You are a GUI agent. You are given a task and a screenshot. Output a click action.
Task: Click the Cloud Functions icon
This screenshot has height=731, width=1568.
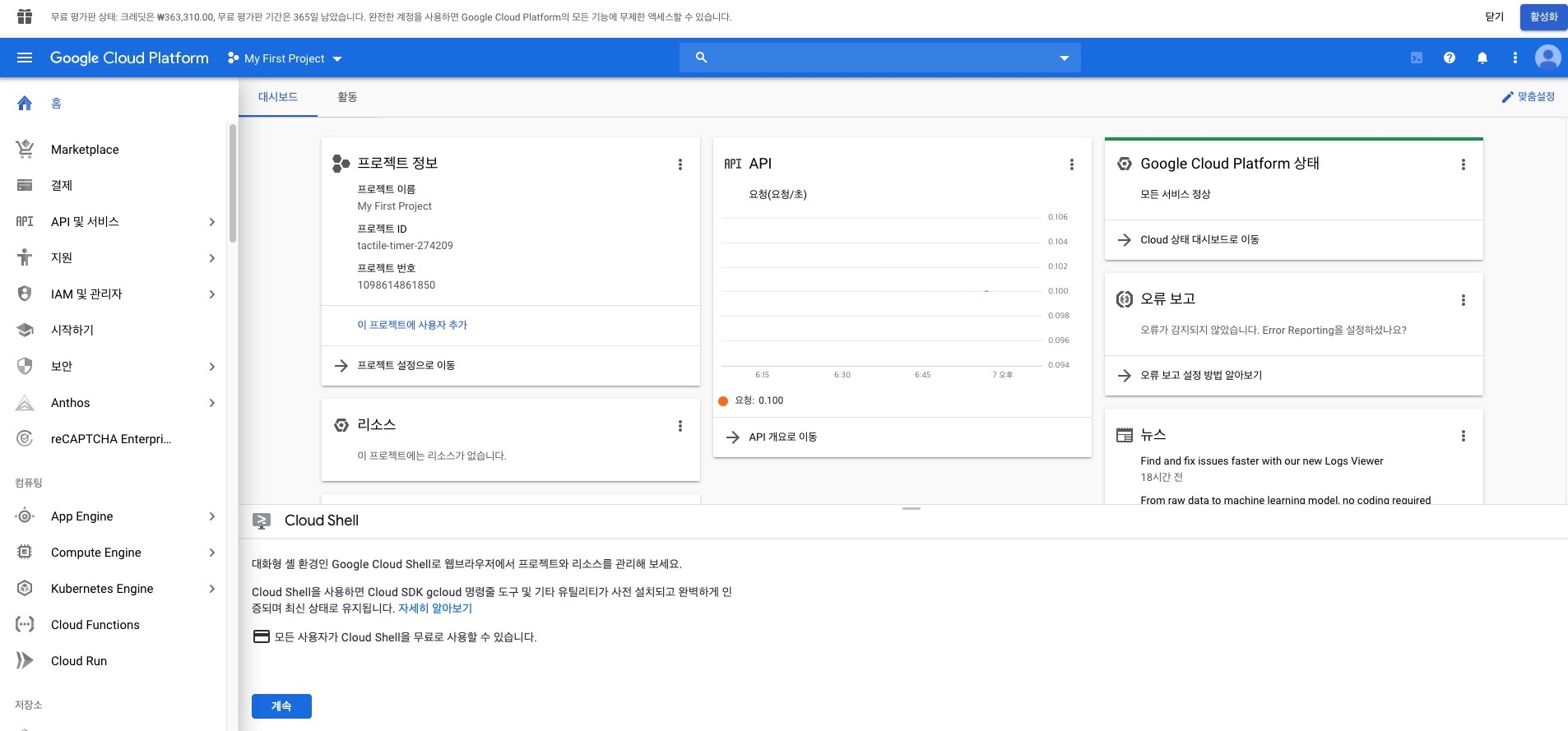click(25, 625)
